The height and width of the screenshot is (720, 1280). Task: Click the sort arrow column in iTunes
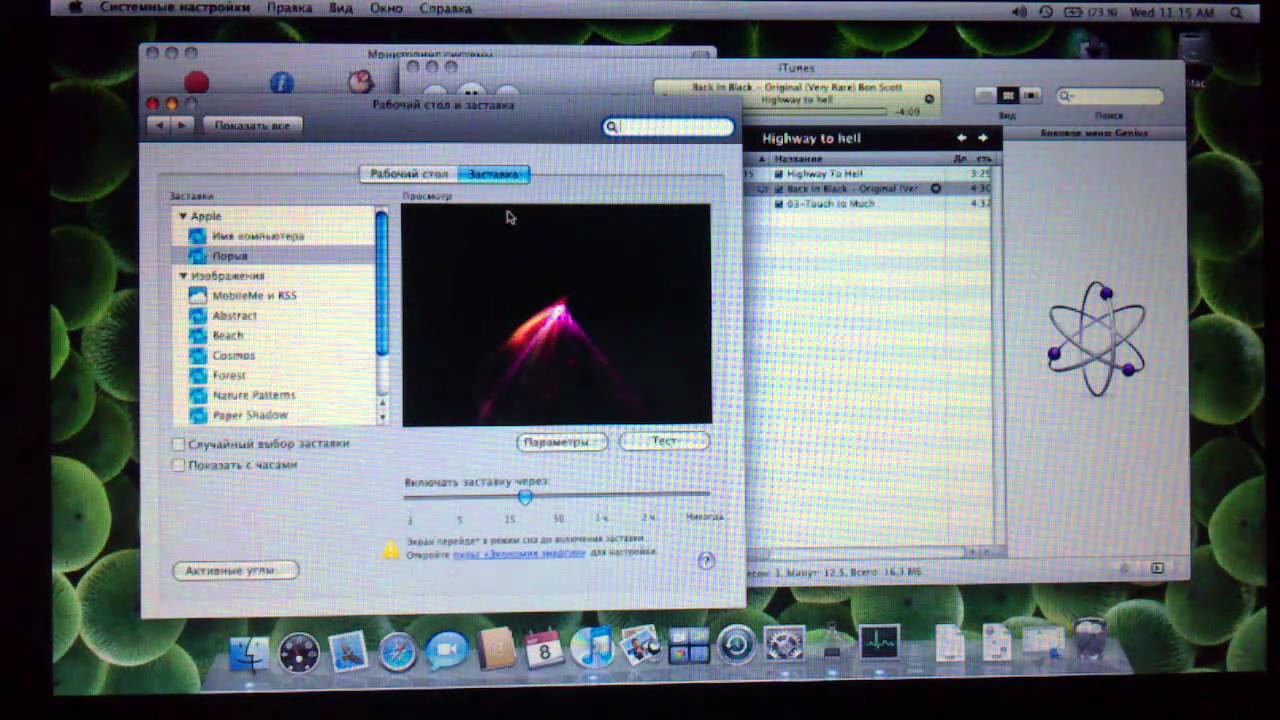point(761,159)
